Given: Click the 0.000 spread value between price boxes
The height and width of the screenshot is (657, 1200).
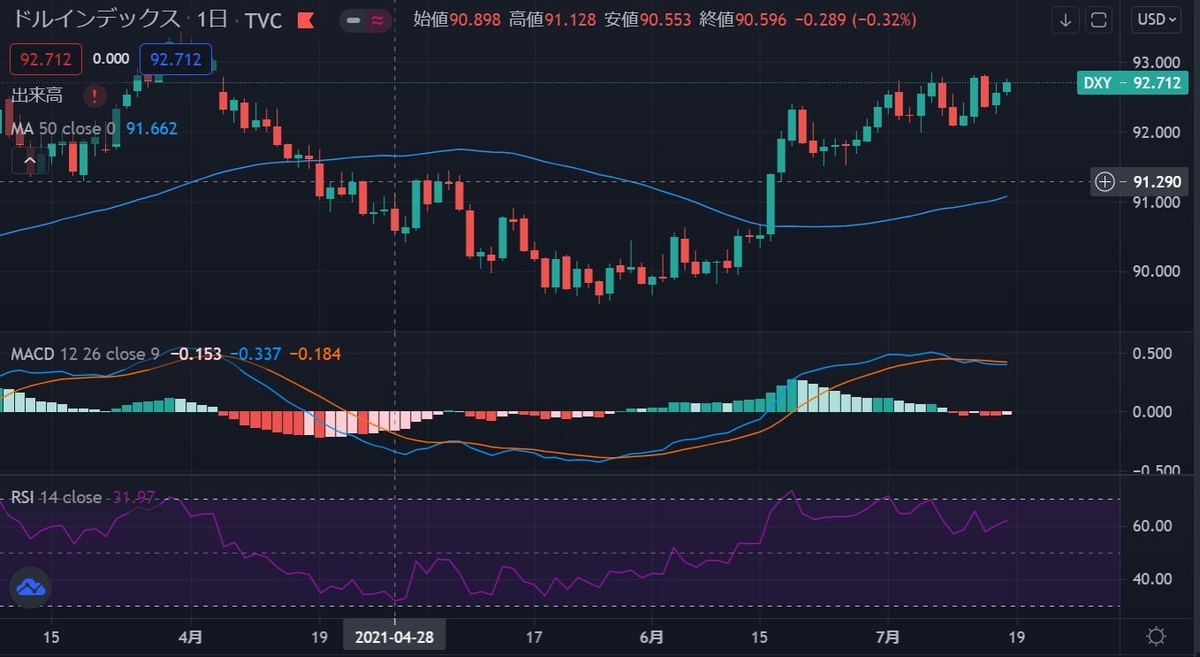Looking at the screenshot, I should [x=111, y=59].
